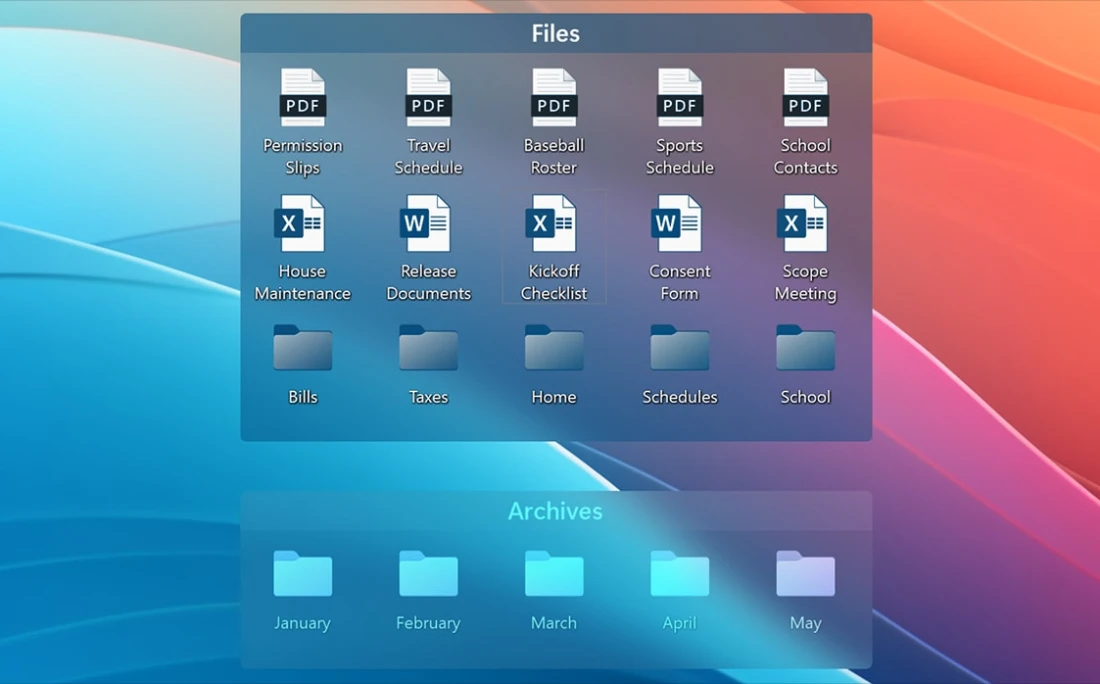1100x684 pixels.
Task: Open the Scope Meeting Excel file
Action: tap(805, 225)
